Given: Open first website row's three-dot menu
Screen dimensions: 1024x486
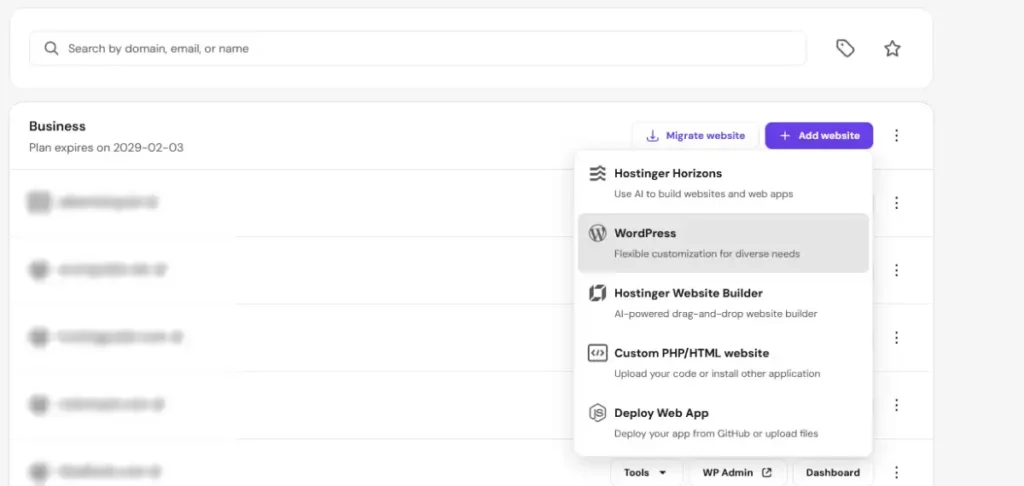Looking at the screenshot, I should click(897, 203).
